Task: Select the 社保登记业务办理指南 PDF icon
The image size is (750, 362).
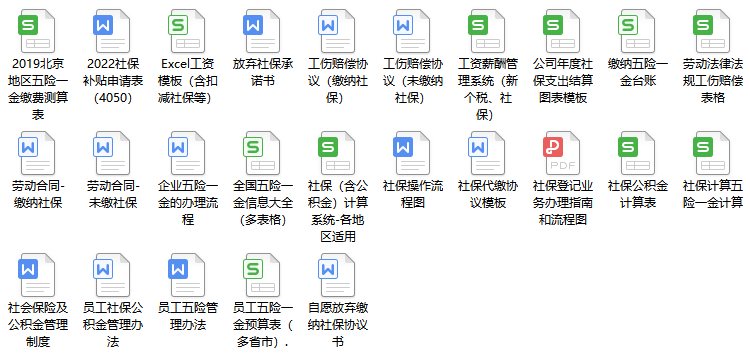Action: click(x=562, y=153)
